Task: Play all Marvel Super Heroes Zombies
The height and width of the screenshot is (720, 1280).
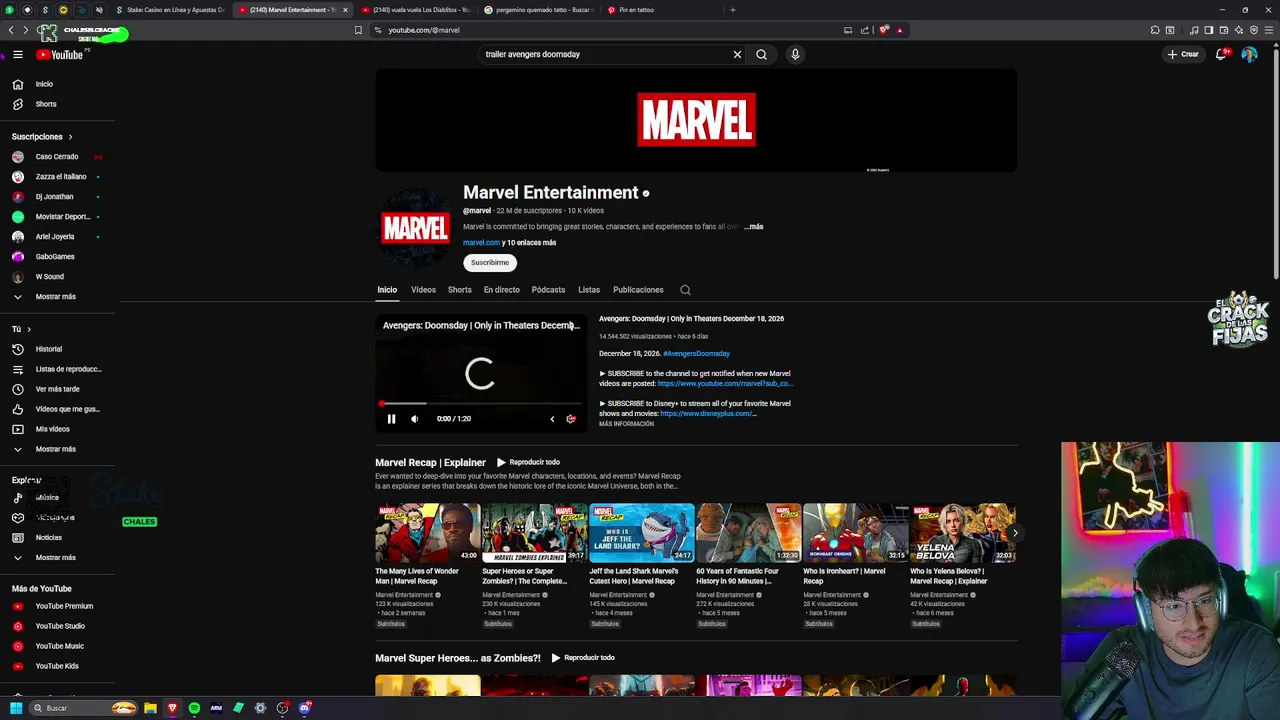Action: [583, 658]
